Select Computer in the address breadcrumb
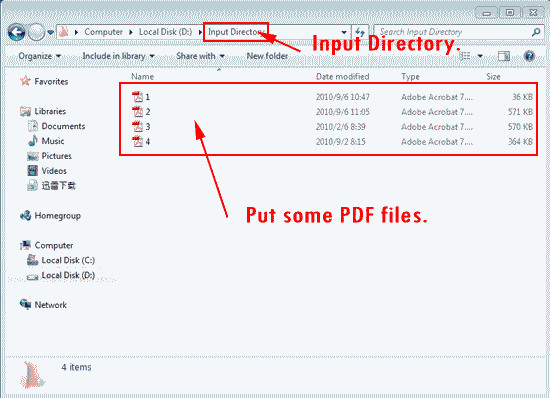Screen dimensions: 550x398 103,32
